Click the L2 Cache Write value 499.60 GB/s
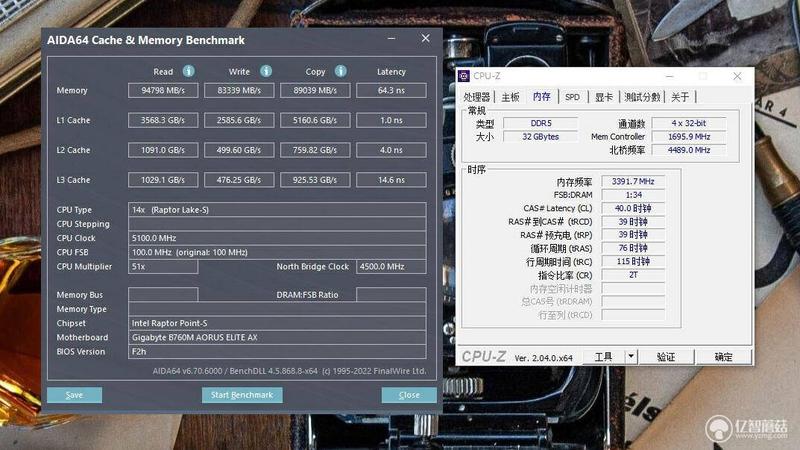Viewport: 800px width, 450px height. 239,150
